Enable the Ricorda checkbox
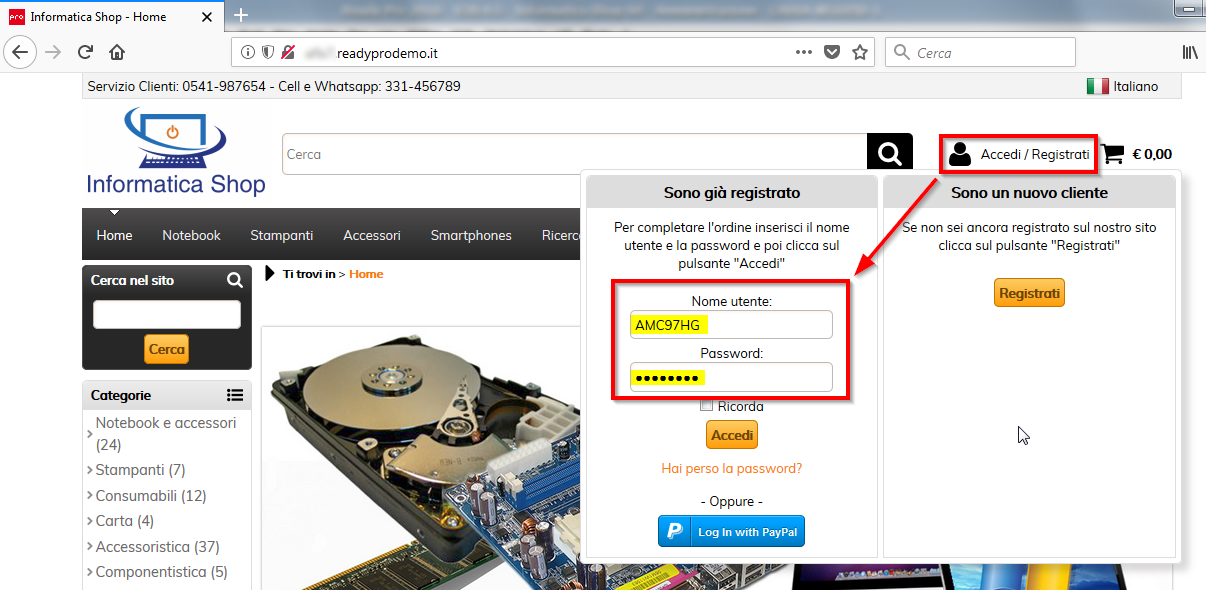The width and height of the screenshot is (1206, 590). (707, 406)
